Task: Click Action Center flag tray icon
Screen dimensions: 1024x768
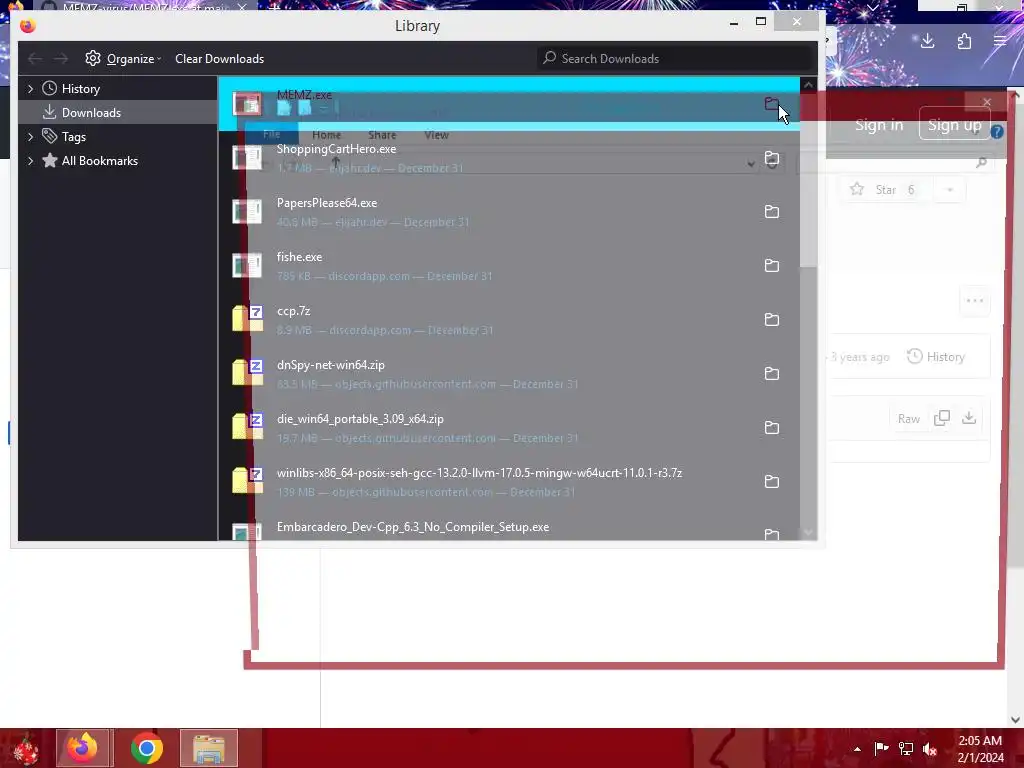Action: pyautogui.click(x=881, y=749)
